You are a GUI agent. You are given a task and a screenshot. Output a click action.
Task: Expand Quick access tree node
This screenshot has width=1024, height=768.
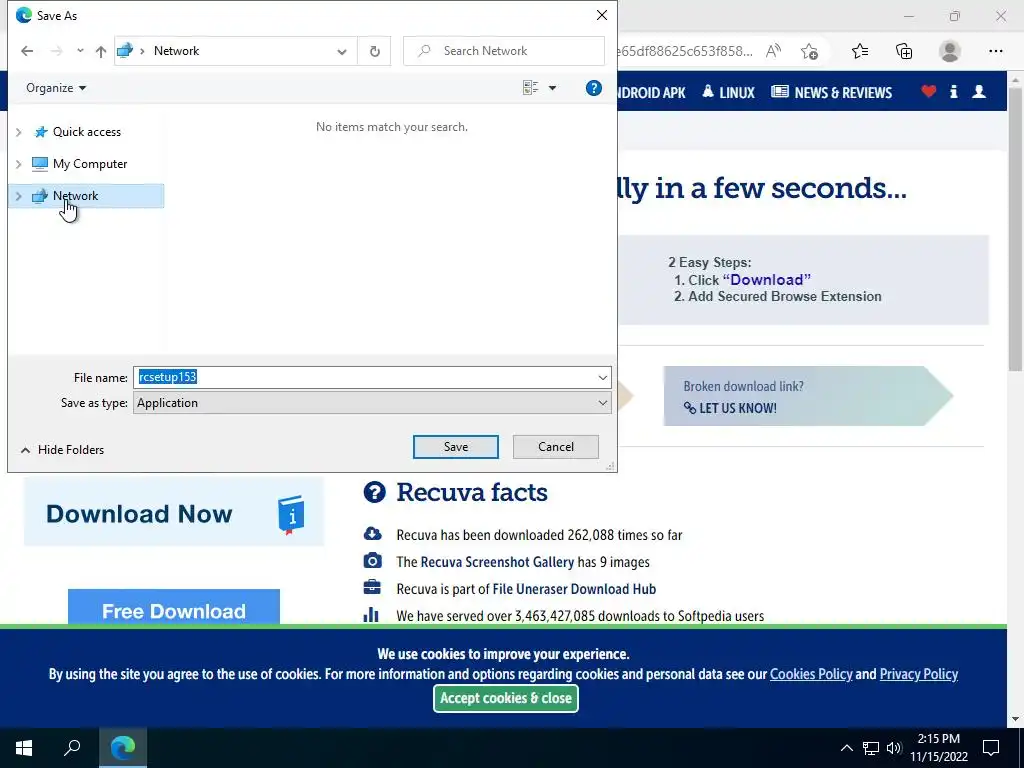(x=19, y=132)
